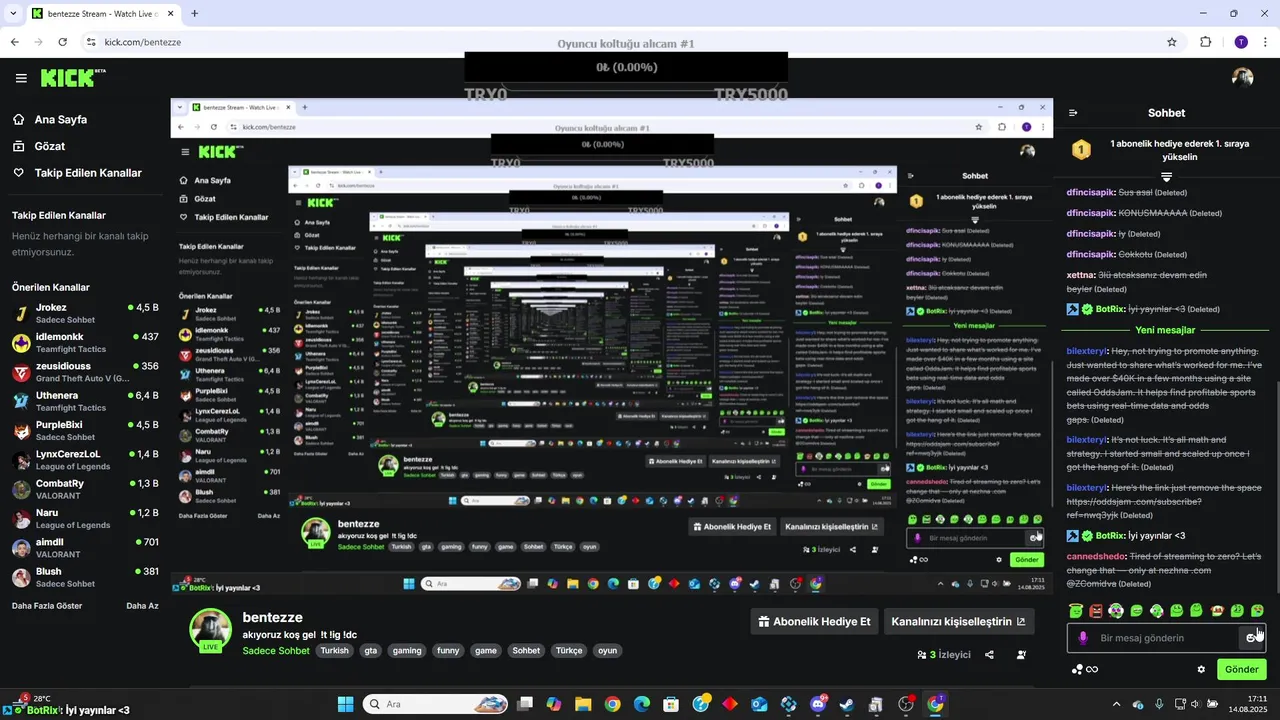Image resolution: width=1280 pixels, height=720 pixels.
Task: Open Naru recommended channel
Action: tap(85, 518)
